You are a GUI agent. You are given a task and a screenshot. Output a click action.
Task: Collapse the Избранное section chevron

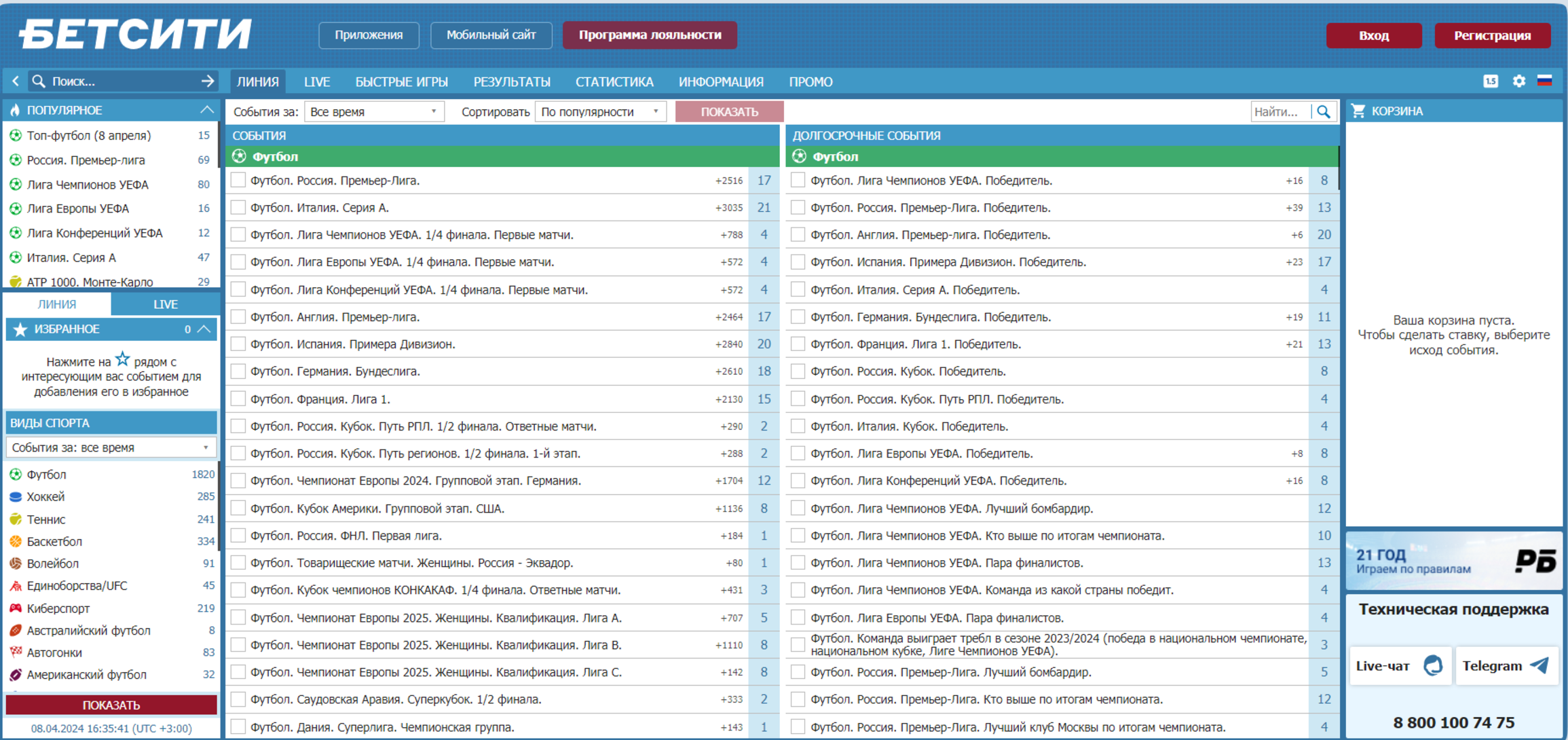pos(204,329)
